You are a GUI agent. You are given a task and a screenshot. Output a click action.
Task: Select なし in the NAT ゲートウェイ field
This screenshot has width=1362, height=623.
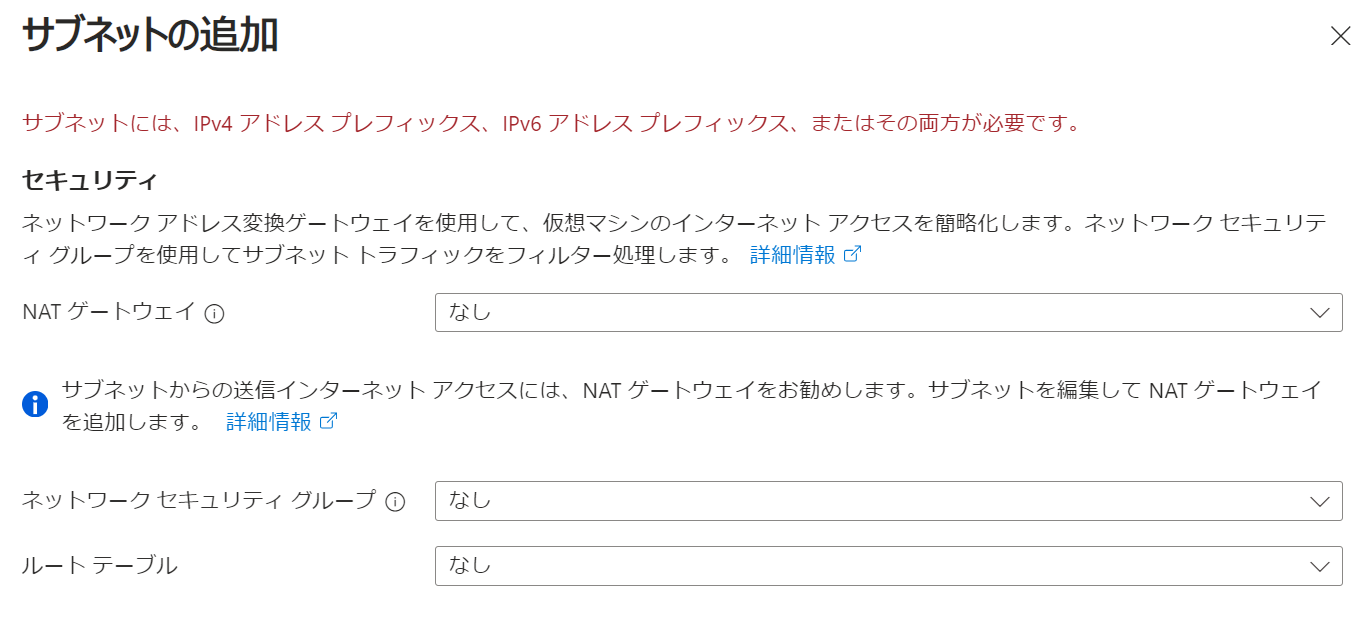pyautogui.click(x=470, y=312)
